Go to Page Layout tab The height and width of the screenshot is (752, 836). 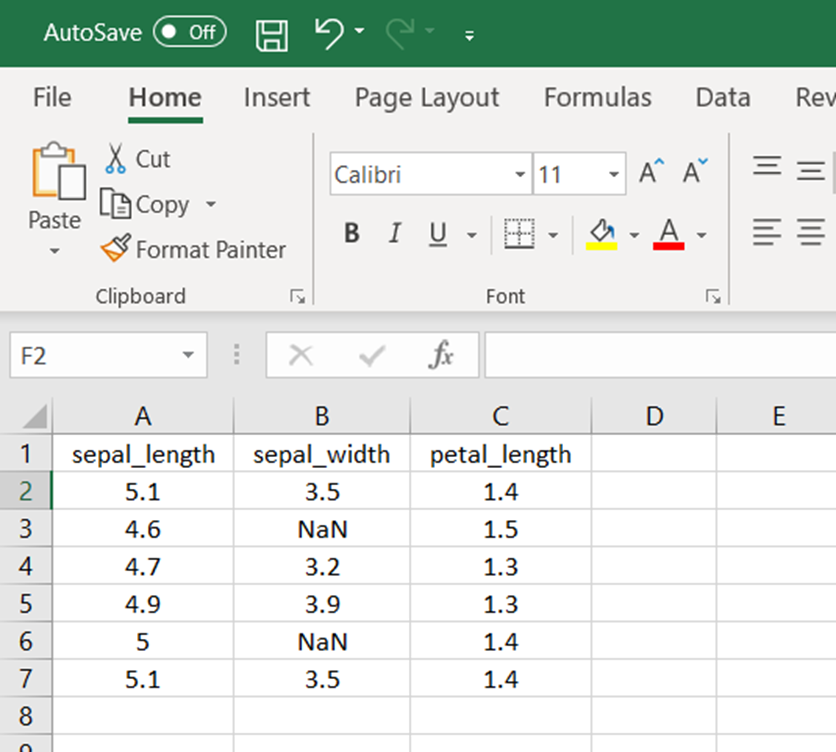[427, 98]
